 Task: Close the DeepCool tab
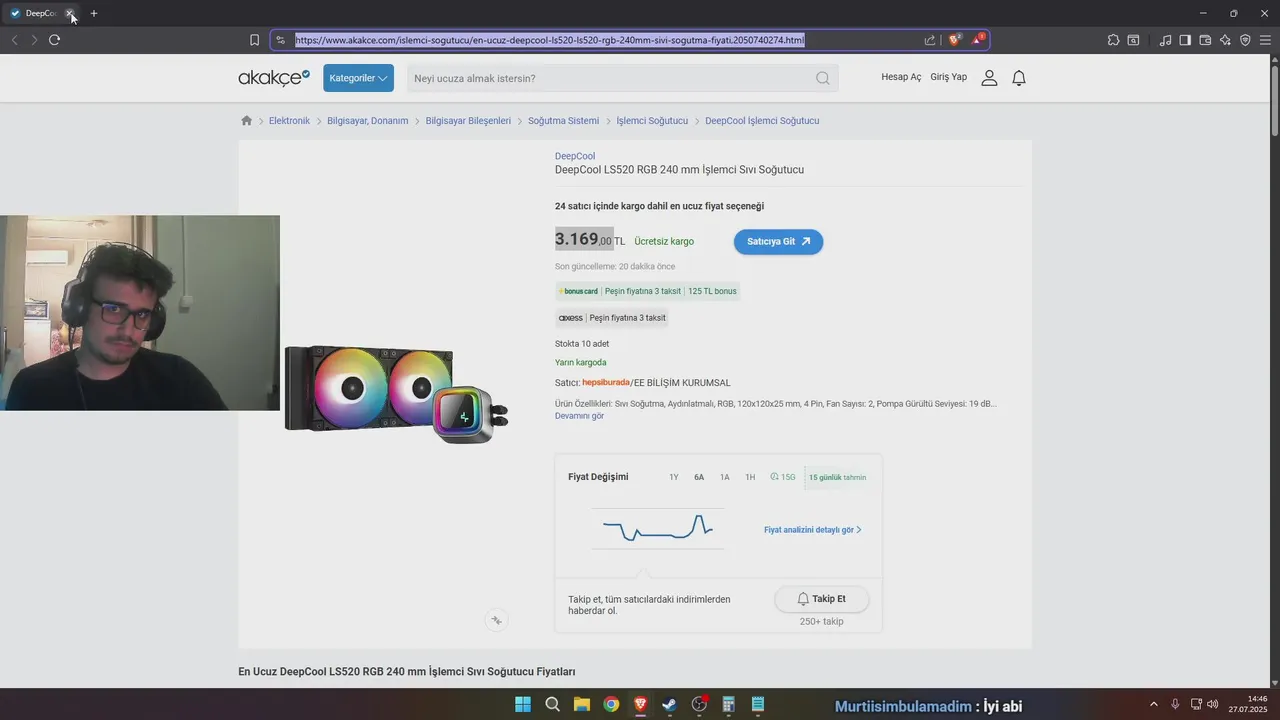[69, 13]
